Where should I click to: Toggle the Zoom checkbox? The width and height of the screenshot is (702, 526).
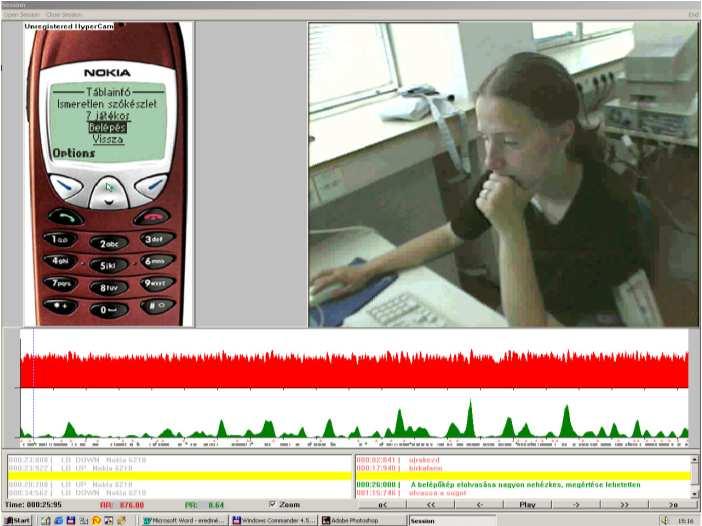pyautogui.click(x=272, y=505)
